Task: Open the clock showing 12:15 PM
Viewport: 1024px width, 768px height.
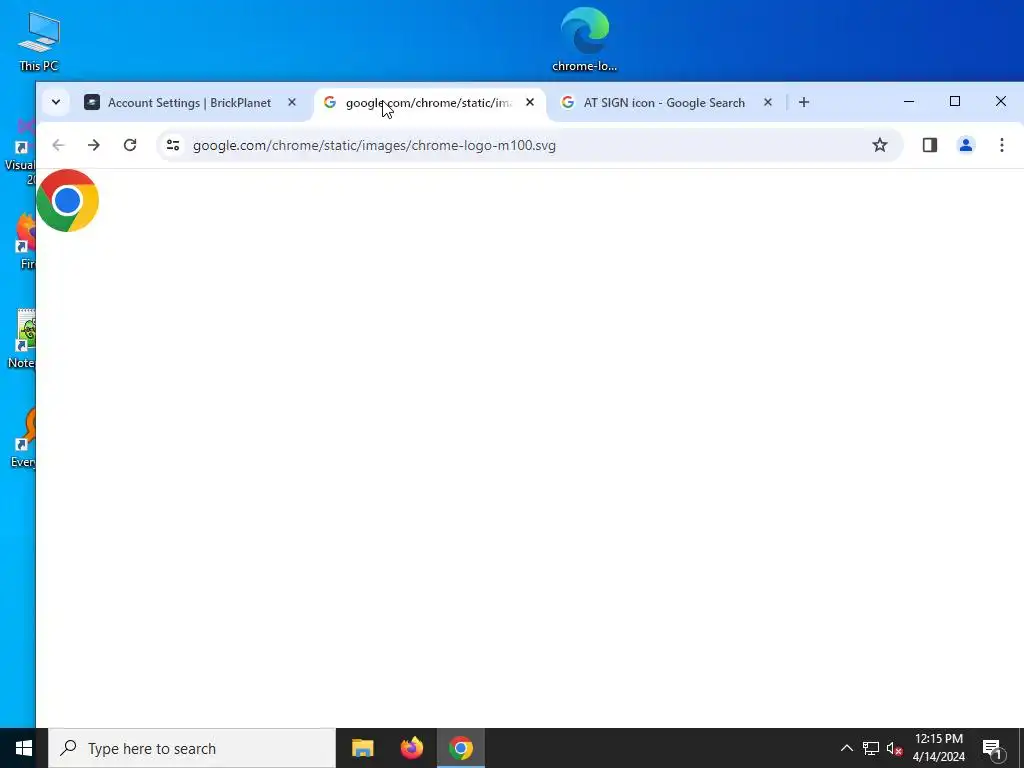Action: click(x=938, y=748)
